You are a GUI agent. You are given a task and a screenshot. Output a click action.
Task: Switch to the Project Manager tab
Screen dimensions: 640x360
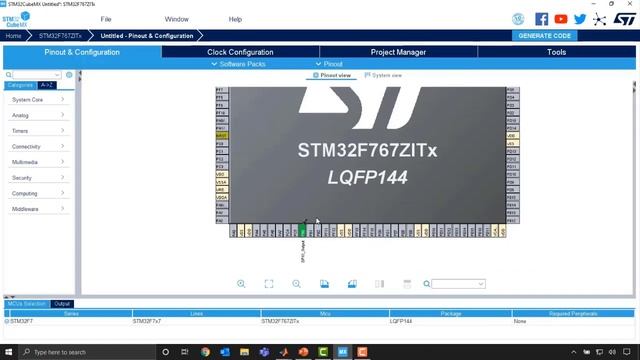[x=398, y=52]
